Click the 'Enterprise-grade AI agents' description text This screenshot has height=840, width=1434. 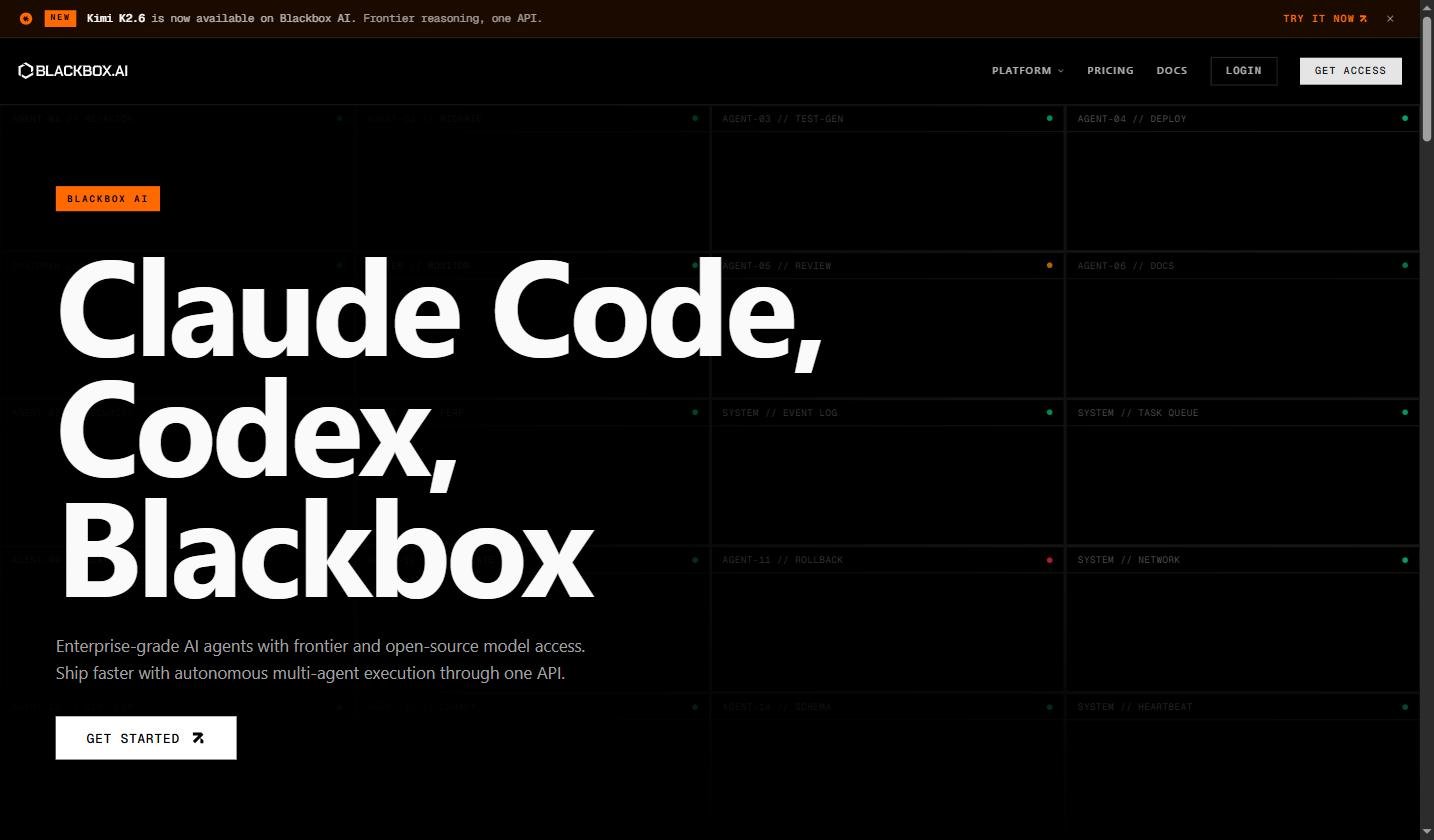321,660
